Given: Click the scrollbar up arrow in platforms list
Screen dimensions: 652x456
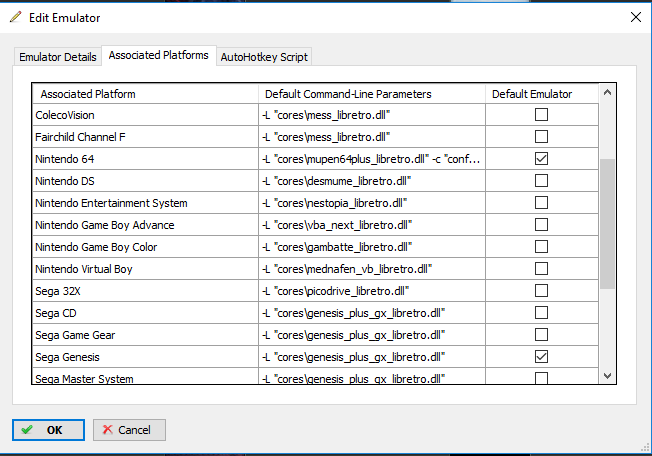Looking at the screenshot, I should (x=607, y=93).
